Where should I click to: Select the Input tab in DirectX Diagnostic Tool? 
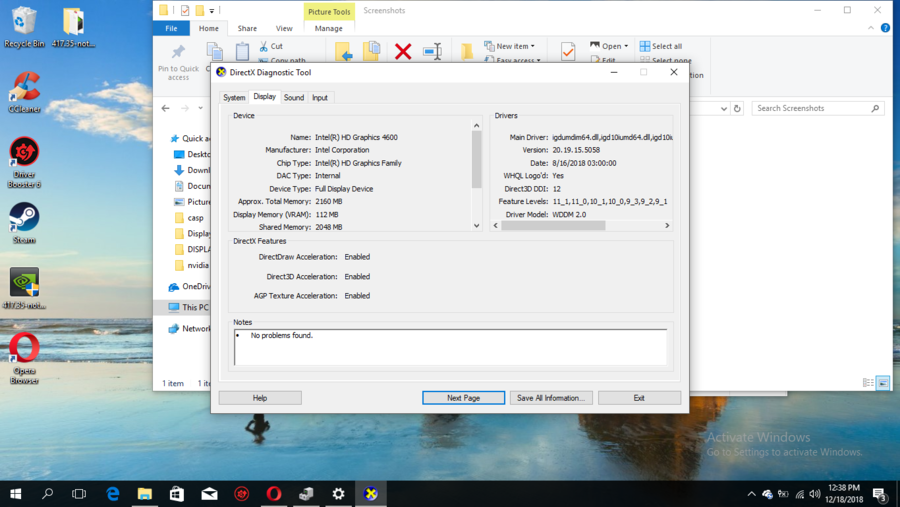(320, 98)
